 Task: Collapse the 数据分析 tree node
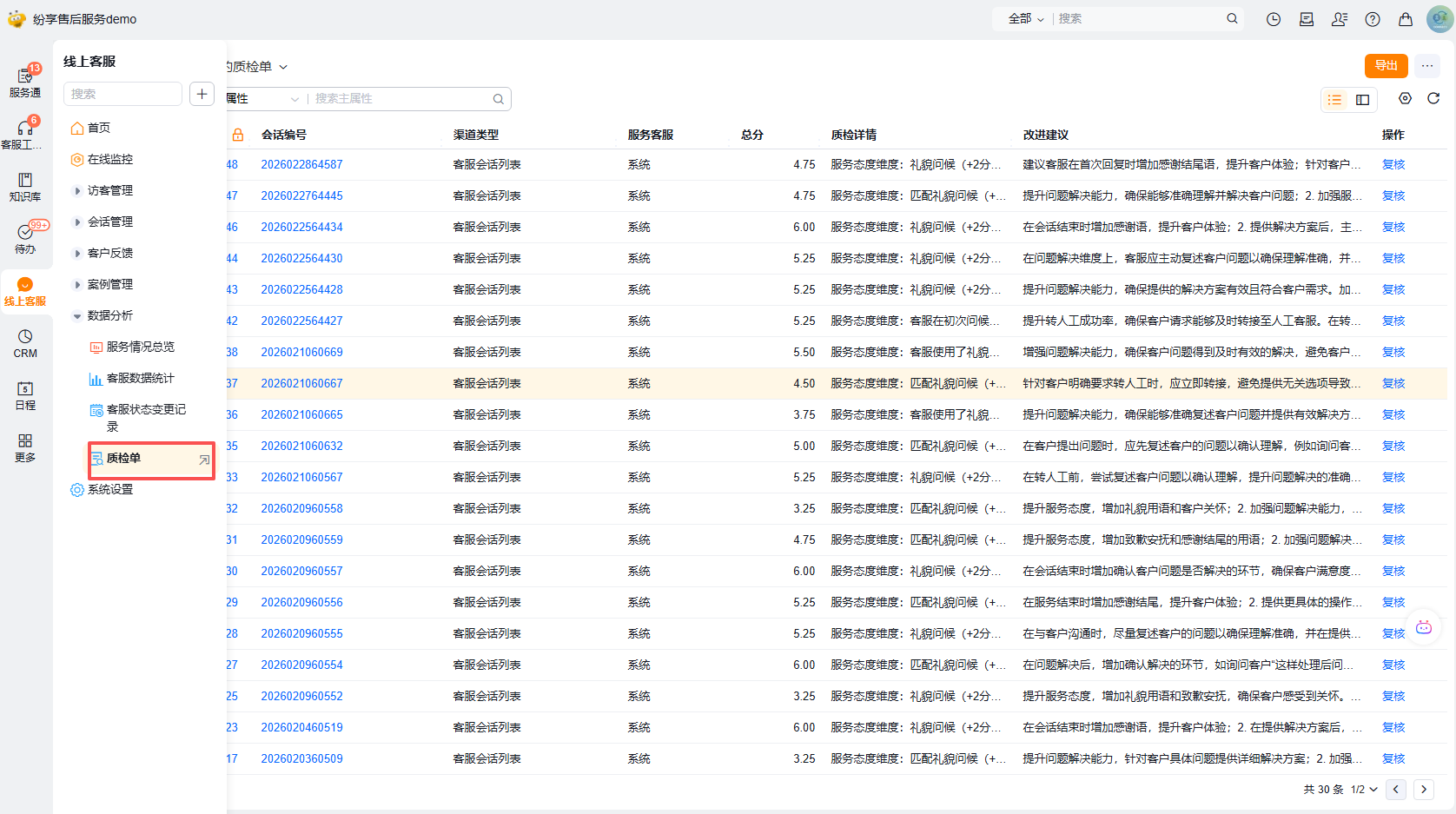pos(77,315)
